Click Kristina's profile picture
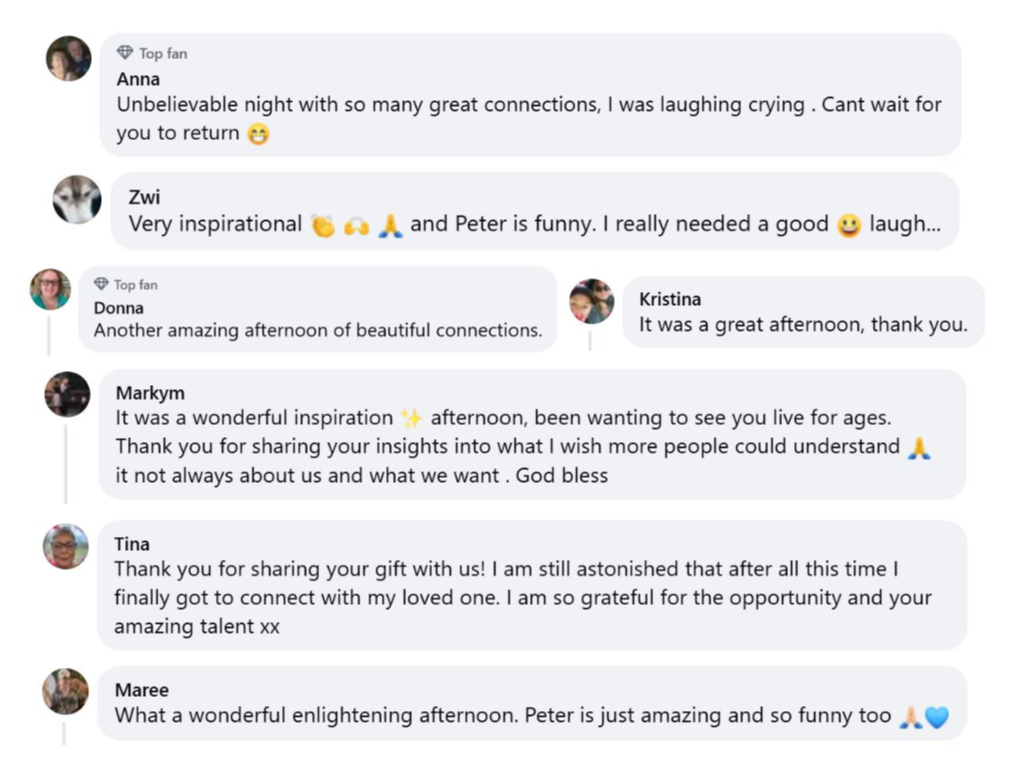The height and width of the screenshot is (769, 1025). [x=592, y=301]
